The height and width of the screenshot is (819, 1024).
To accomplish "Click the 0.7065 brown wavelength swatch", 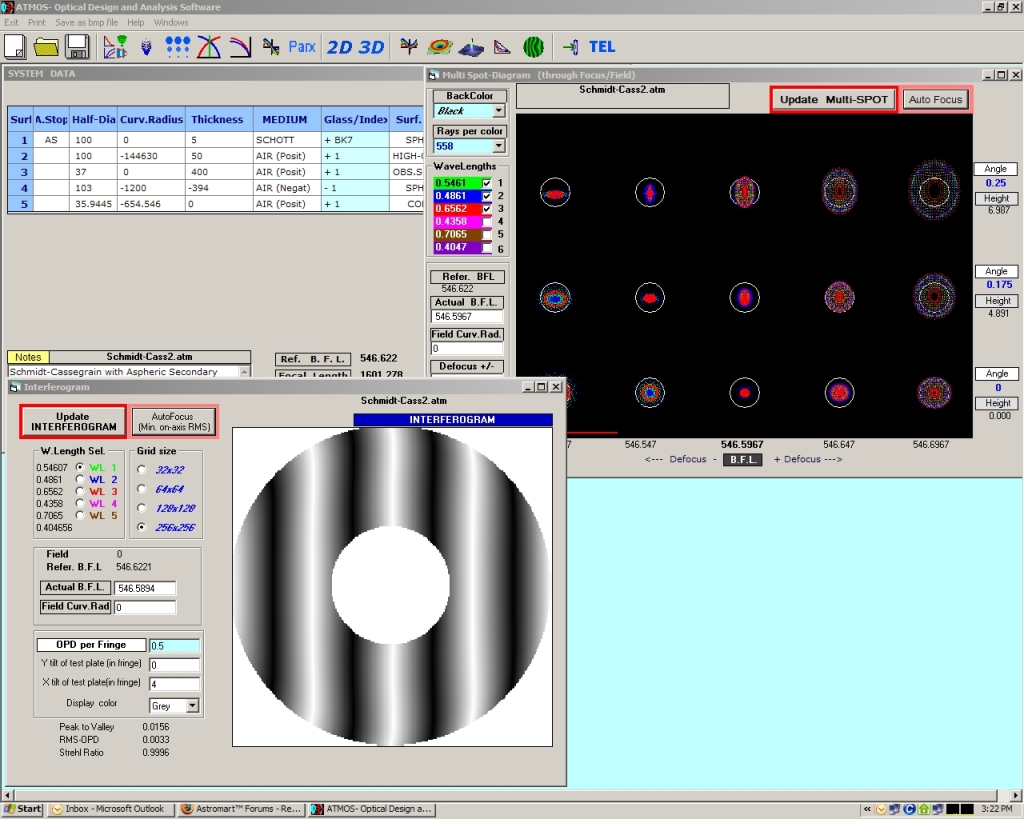I will coord(456,234).
